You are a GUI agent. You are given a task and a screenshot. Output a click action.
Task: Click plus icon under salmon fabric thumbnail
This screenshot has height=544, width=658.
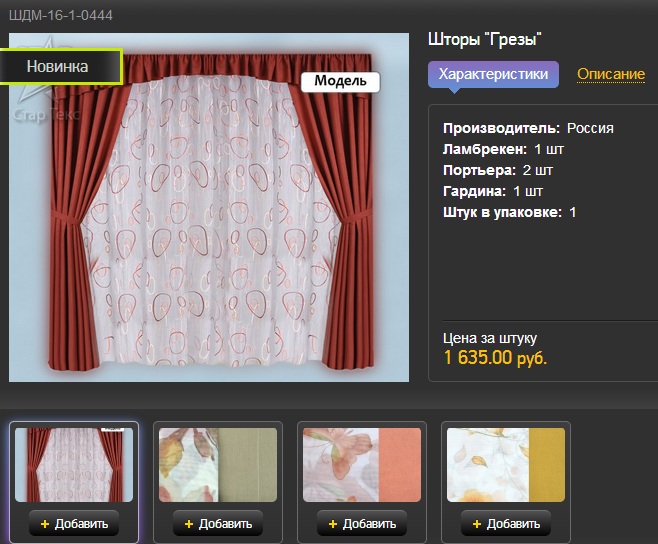coord(333,524)
